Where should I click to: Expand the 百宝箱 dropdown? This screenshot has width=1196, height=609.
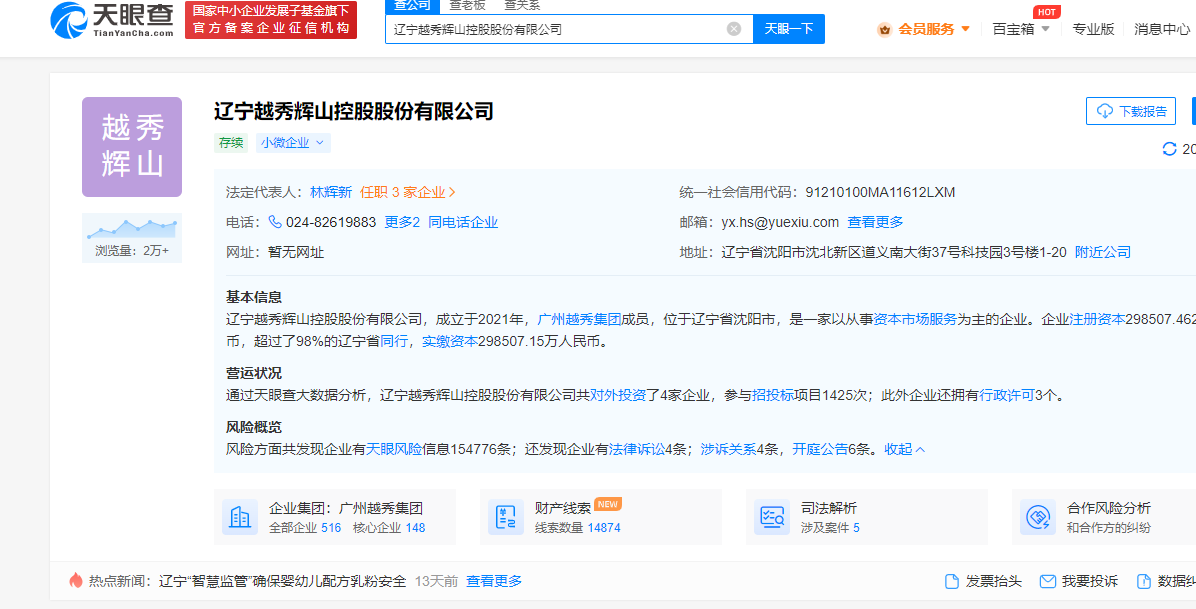pos(1021,29)
